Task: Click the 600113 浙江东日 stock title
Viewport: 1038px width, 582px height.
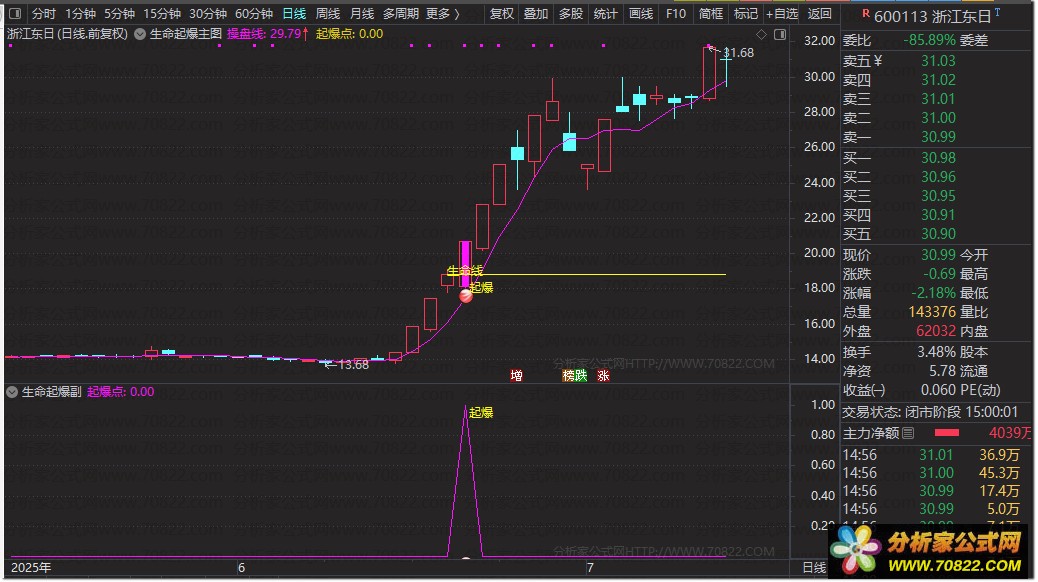Action: pyautogui.click(x=933, y=17)
